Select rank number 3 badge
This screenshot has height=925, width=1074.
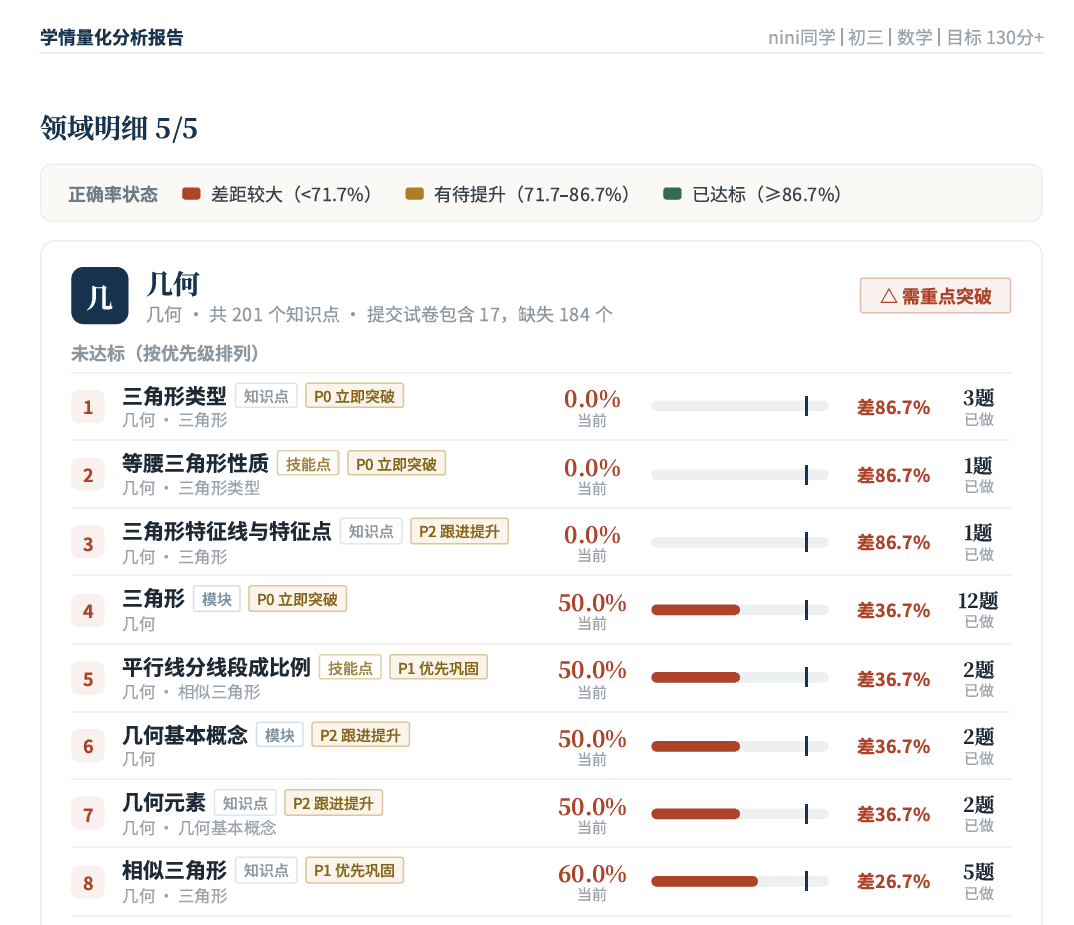pyautogui.click(x=88, y=543)
